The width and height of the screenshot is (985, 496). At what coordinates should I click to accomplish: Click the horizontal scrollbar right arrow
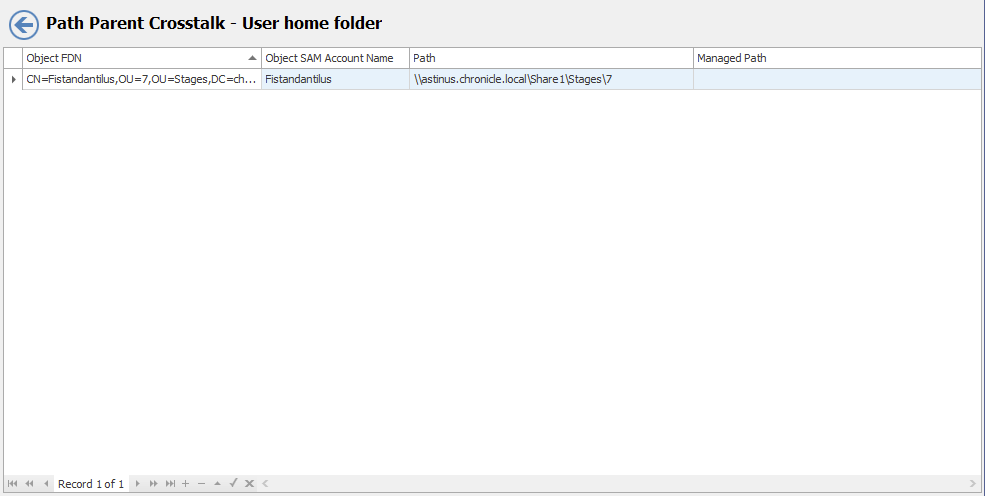click(x=974, y=483)
